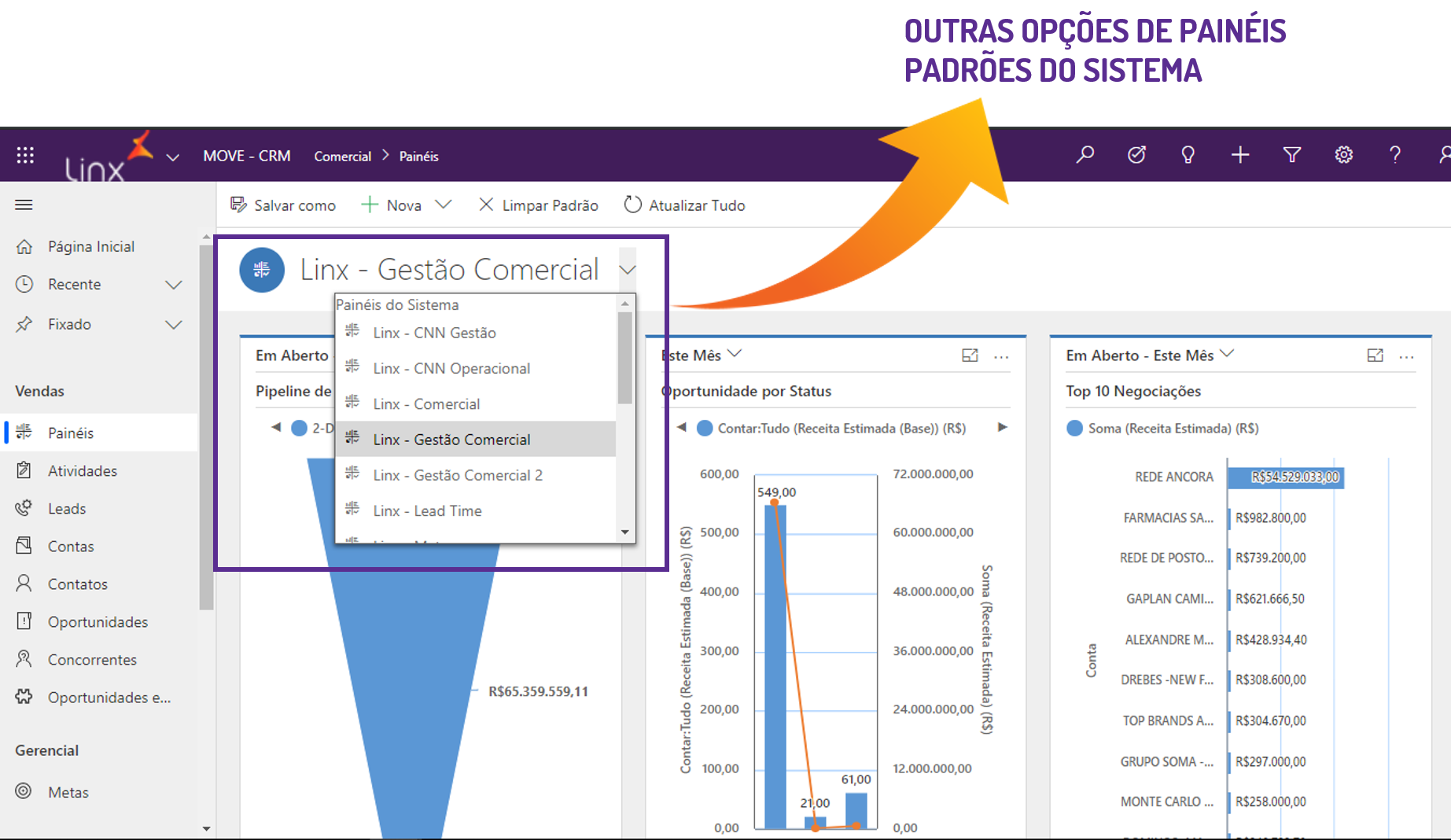Toggle the dashboard selector chevron beside title

(x=627, y=270)
